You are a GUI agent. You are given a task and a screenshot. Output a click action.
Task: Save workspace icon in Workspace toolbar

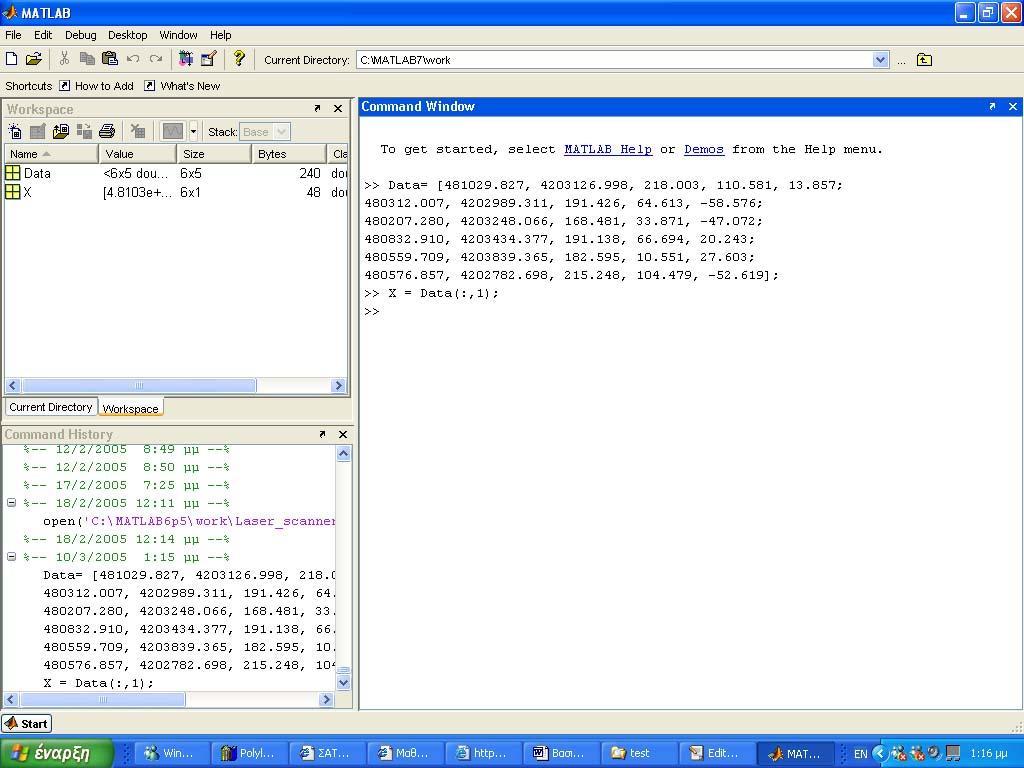pyautogui.click(x=84, y=131)
